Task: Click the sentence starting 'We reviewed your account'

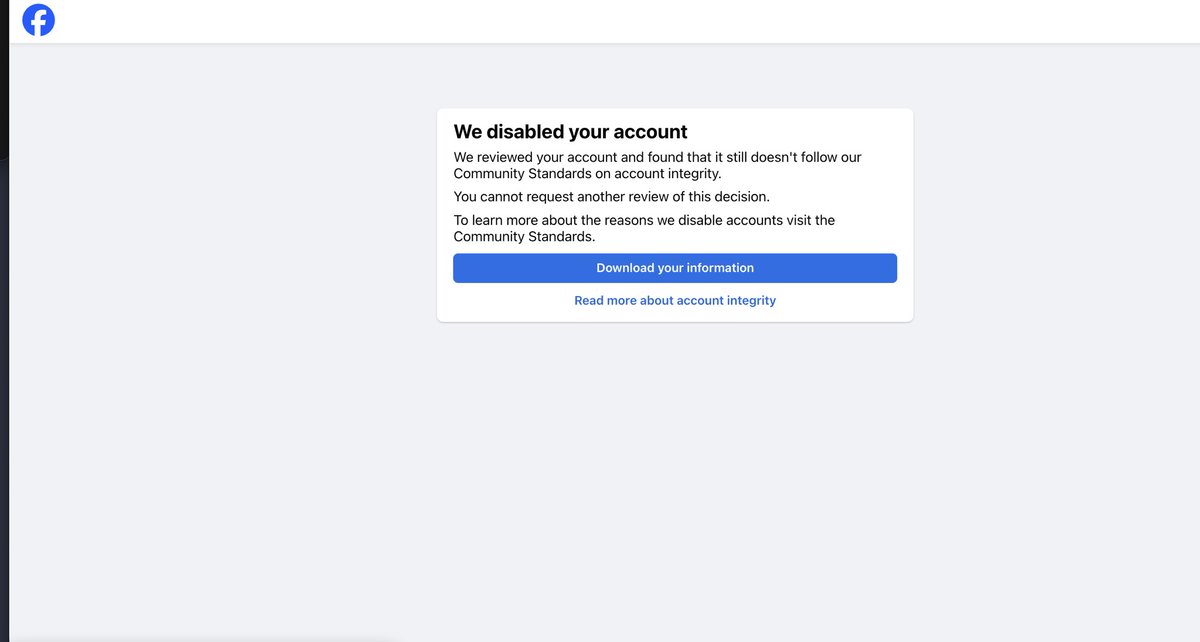Action: [x=657, y=165]
